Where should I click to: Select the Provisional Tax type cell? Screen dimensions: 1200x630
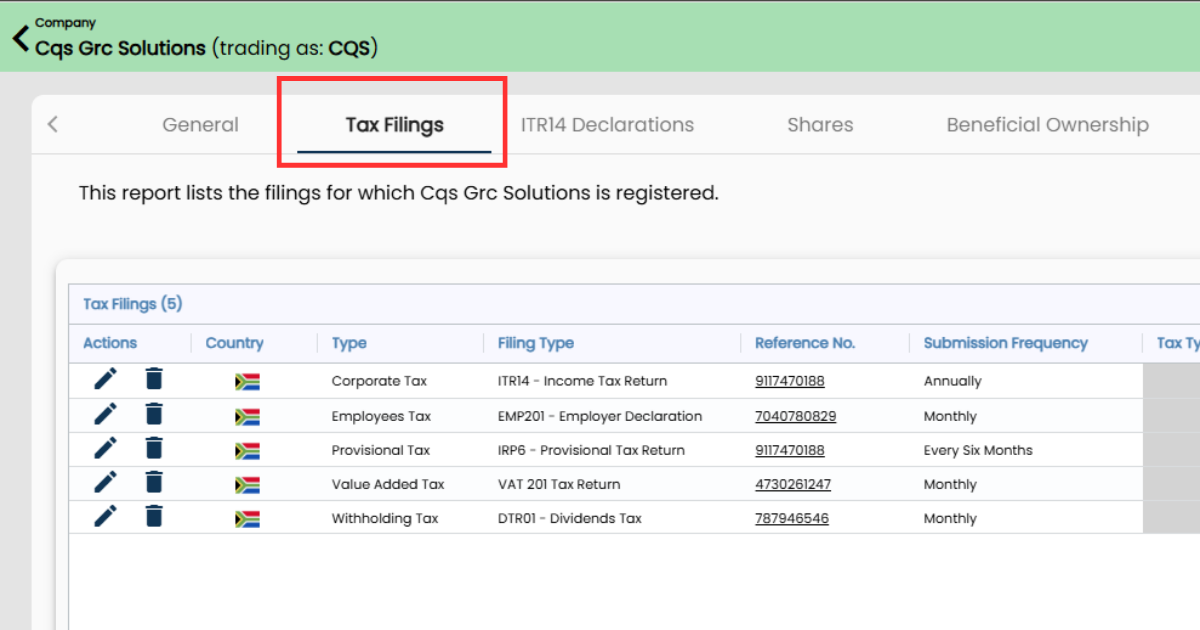coord(381,450)
